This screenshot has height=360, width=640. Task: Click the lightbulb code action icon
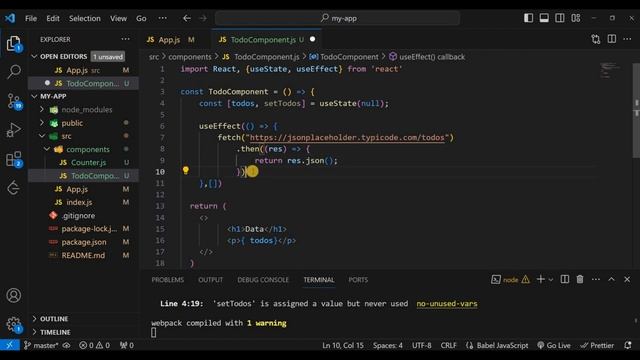(186, 171)
